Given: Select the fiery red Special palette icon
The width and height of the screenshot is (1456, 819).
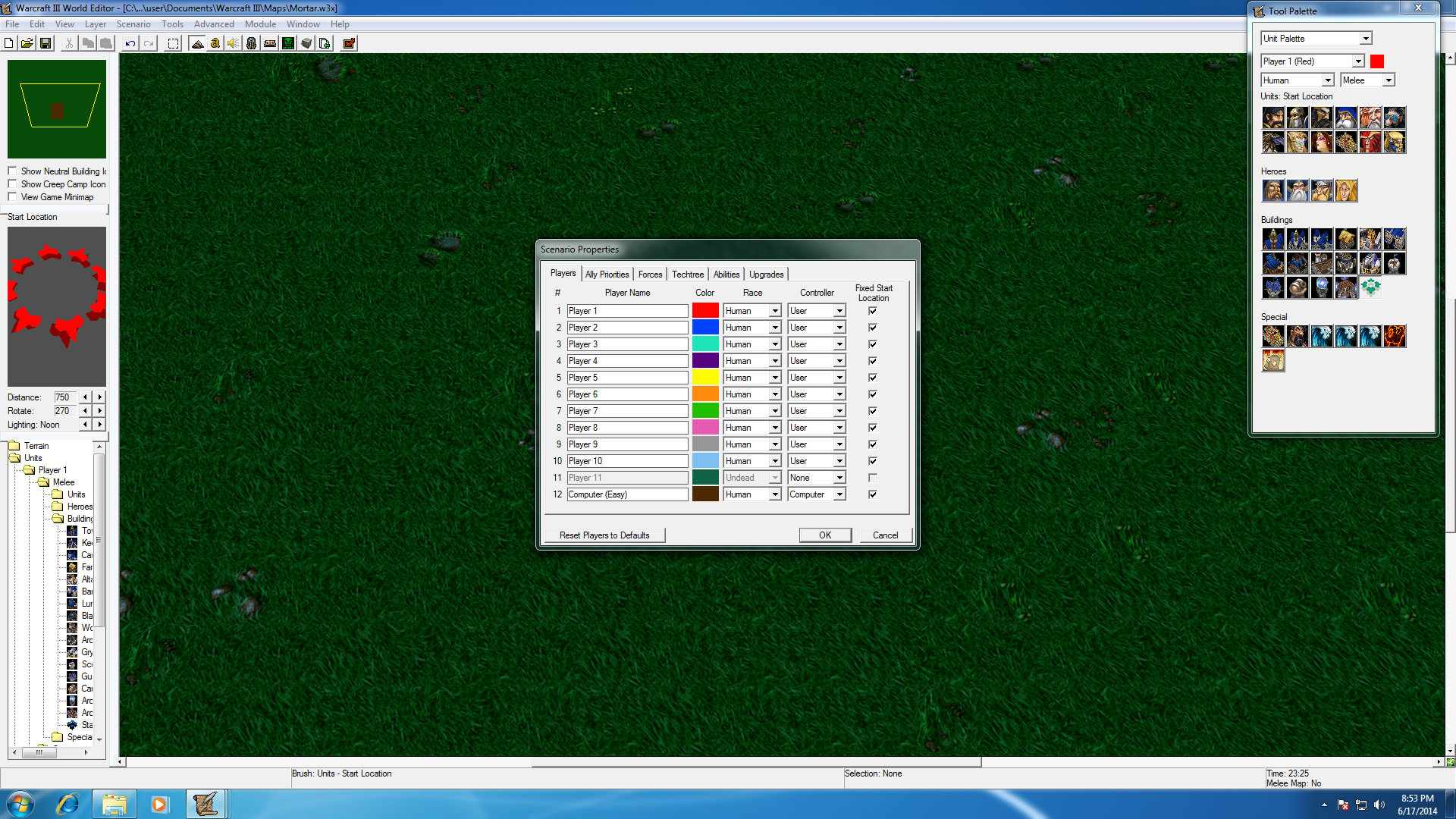Looking at the screenshot, I should (x=1395, y=336).
